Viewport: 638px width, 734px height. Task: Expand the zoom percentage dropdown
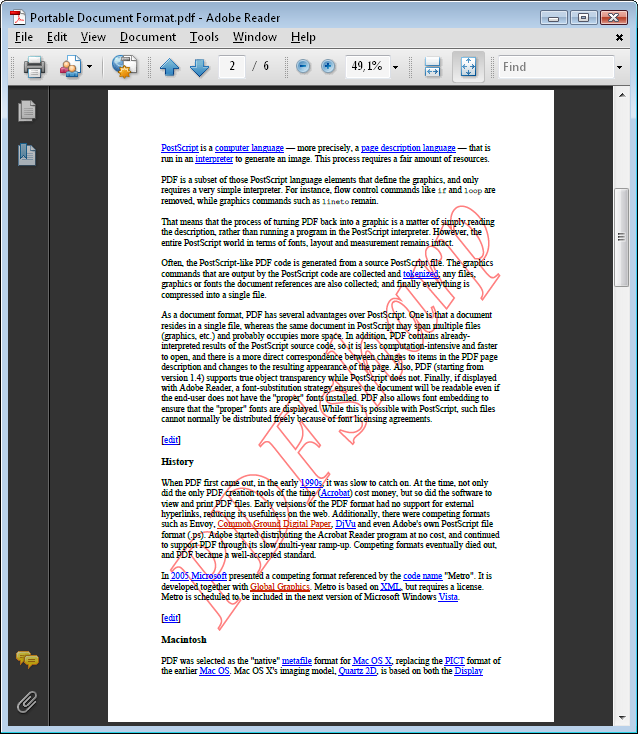[x=396, y=67]
